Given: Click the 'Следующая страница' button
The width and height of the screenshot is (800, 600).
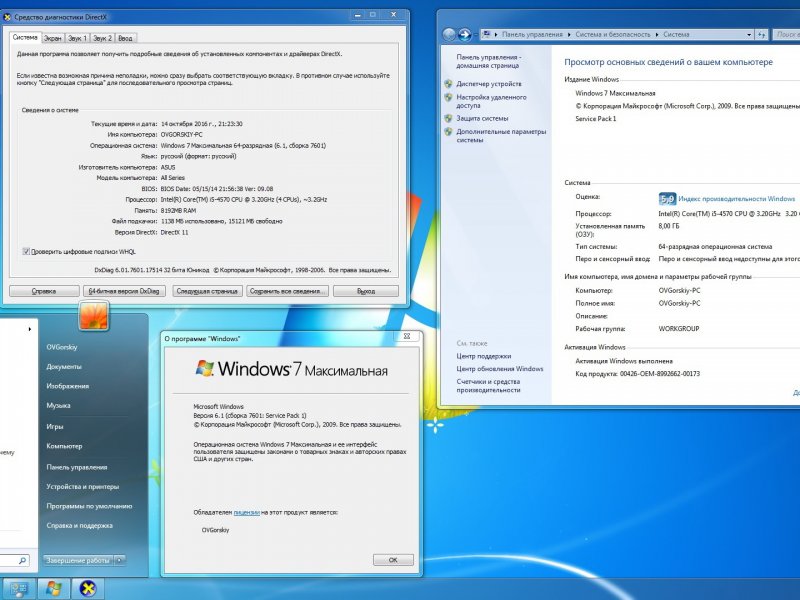Looking at the screenshot, I should [207, 291].
